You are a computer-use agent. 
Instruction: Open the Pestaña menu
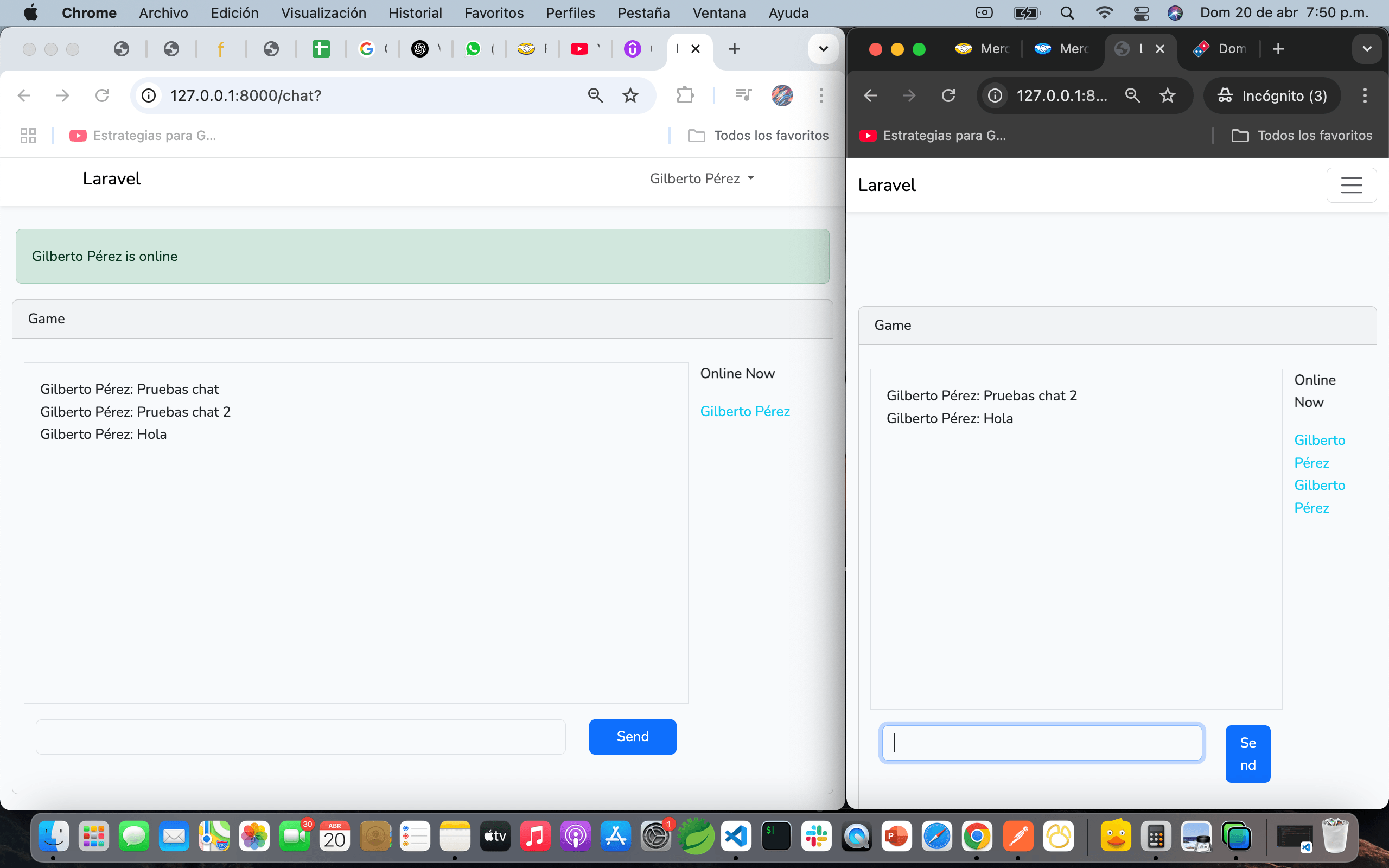[x=643, y=12]
